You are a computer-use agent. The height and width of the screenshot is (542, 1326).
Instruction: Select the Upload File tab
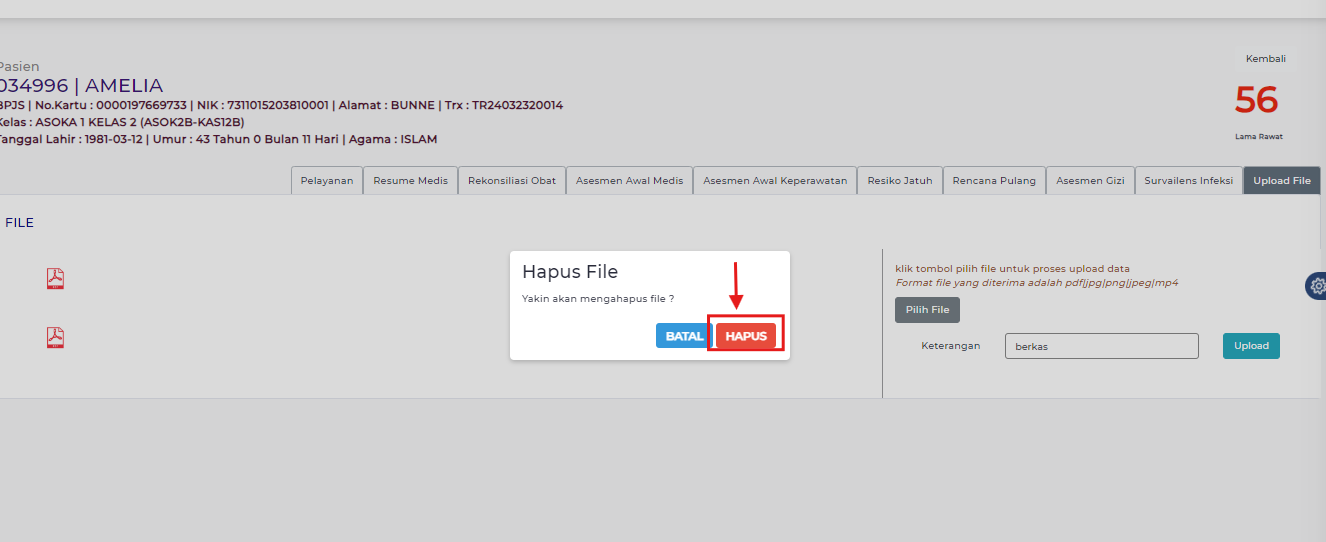(1281, 181)
